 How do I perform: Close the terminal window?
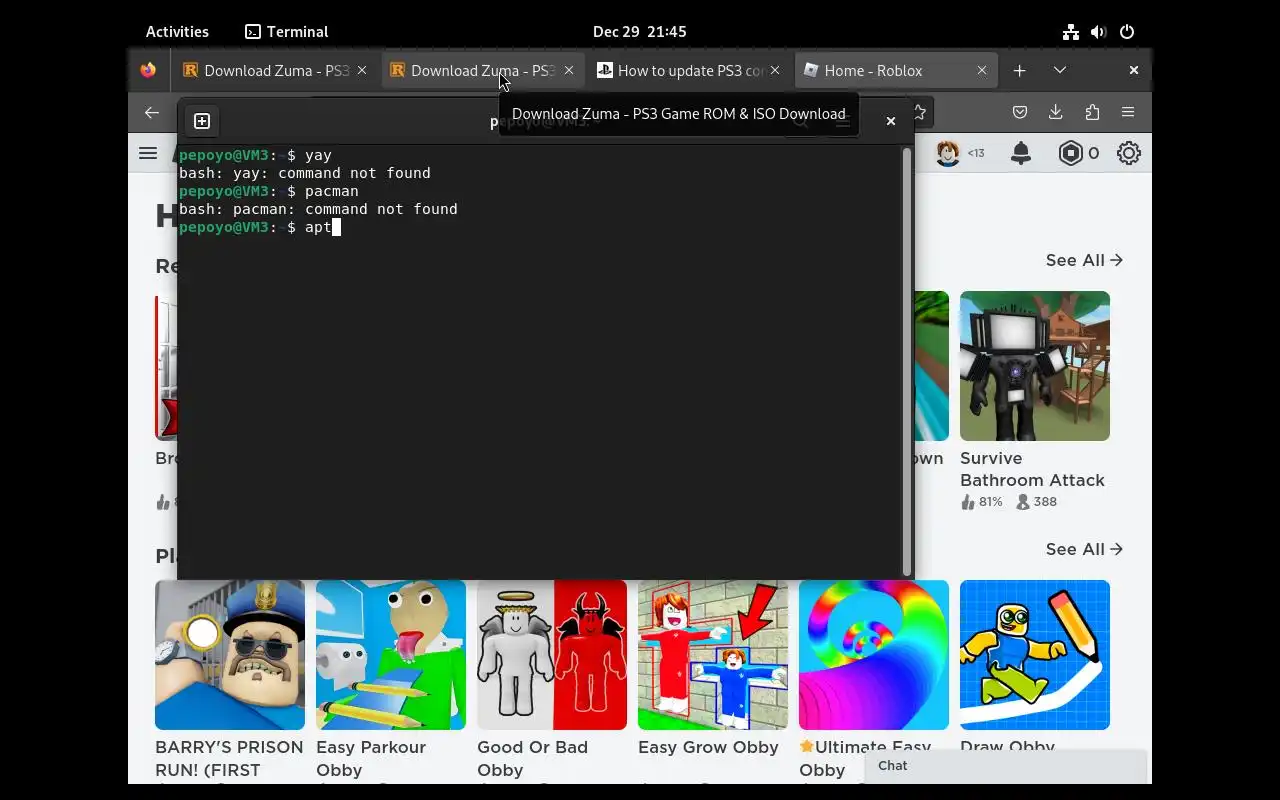click(891, 121)
